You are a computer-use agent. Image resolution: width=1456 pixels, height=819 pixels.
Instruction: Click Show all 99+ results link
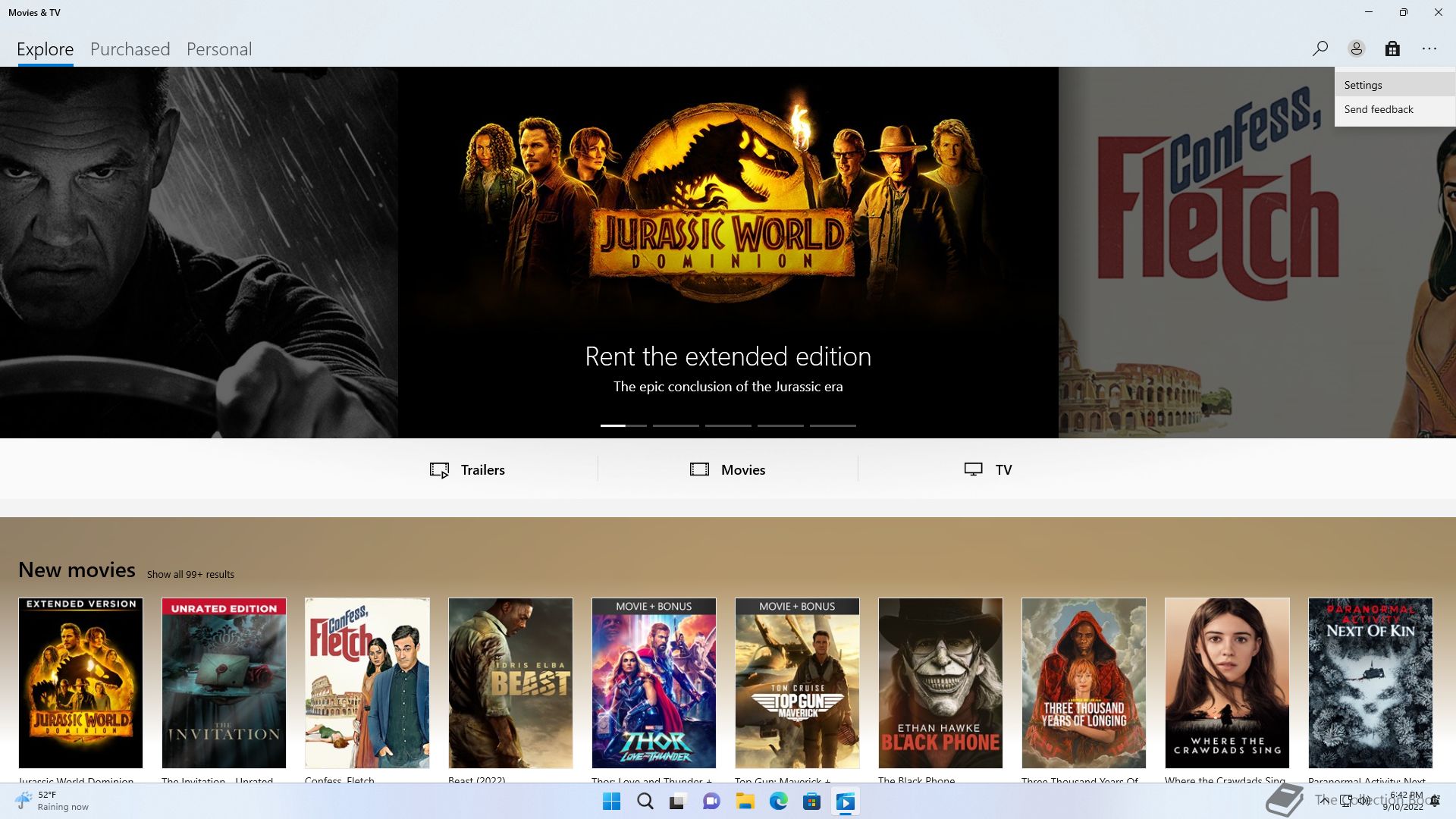[190, 574]
